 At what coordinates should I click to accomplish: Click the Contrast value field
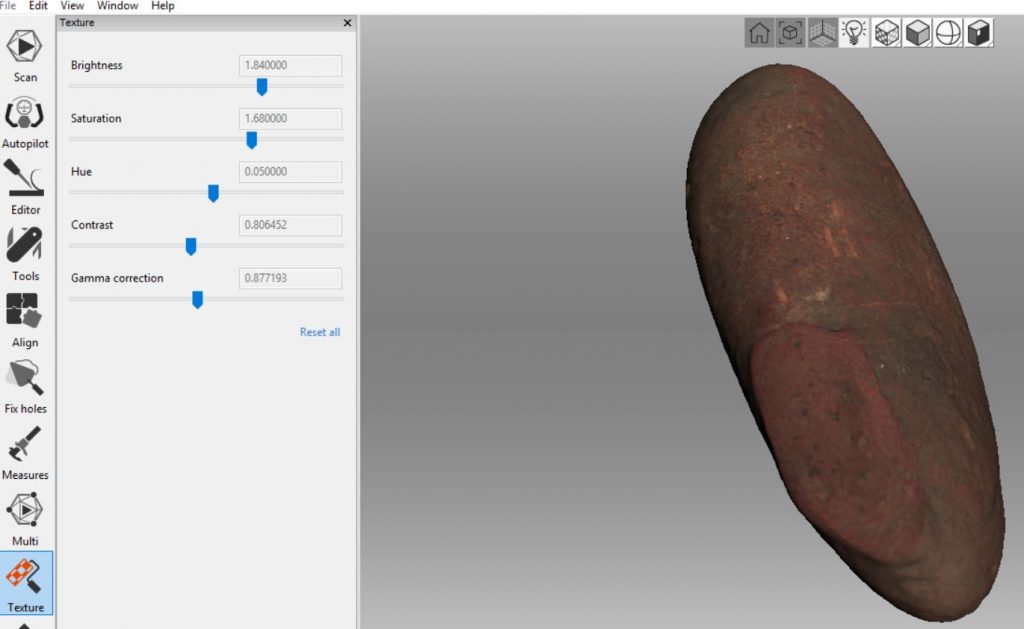(x=289, y=224)
